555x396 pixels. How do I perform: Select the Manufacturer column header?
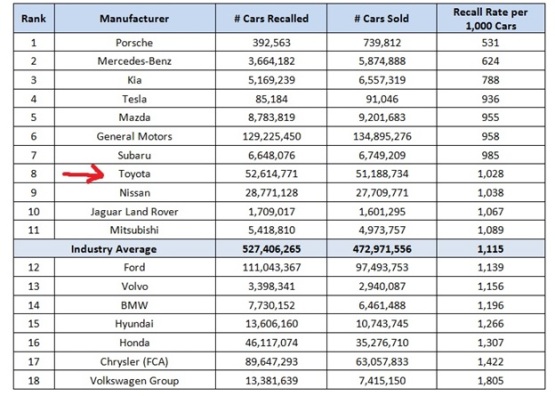(135, 18)
